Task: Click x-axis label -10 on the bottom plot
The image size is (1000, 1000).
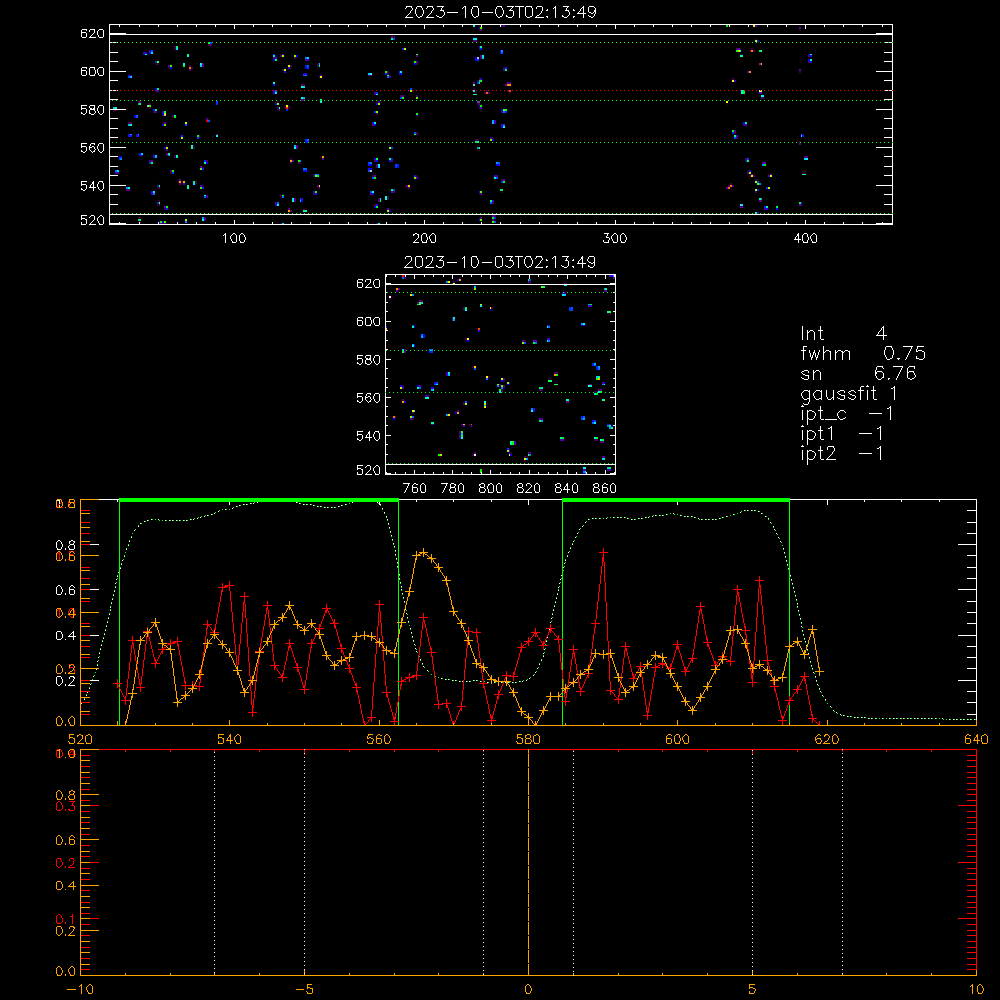Action: tap(80, 989)
